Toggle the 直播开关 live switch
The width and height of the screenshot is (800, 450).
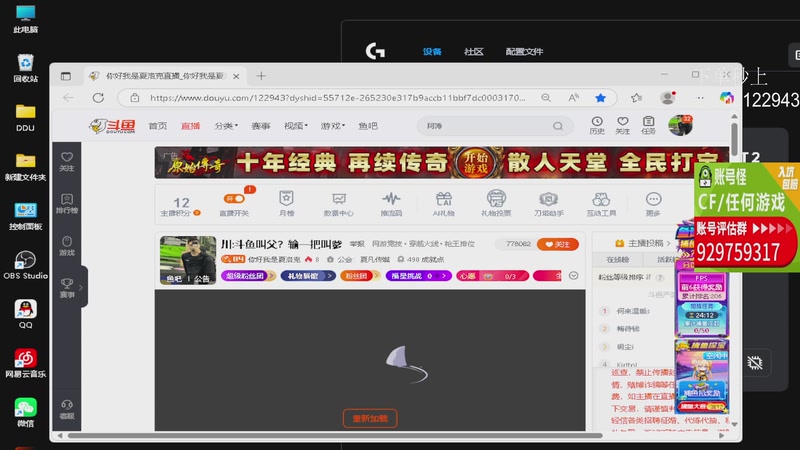(234, 198)
